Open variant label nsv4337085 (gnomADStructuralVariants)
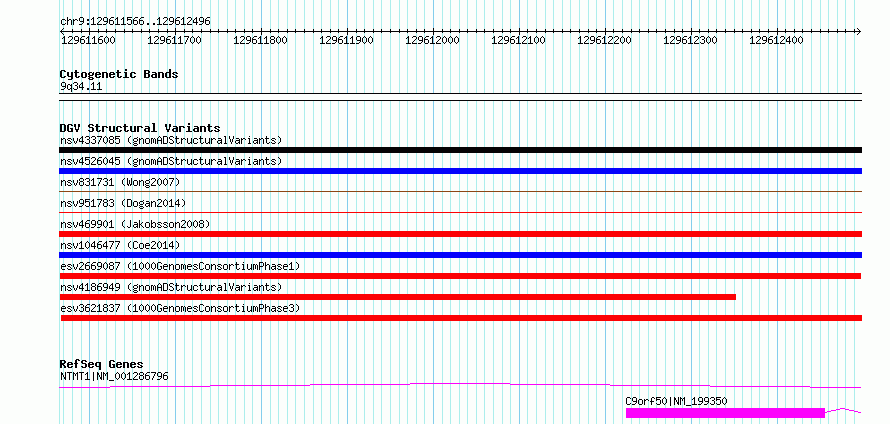 [171, 140]
